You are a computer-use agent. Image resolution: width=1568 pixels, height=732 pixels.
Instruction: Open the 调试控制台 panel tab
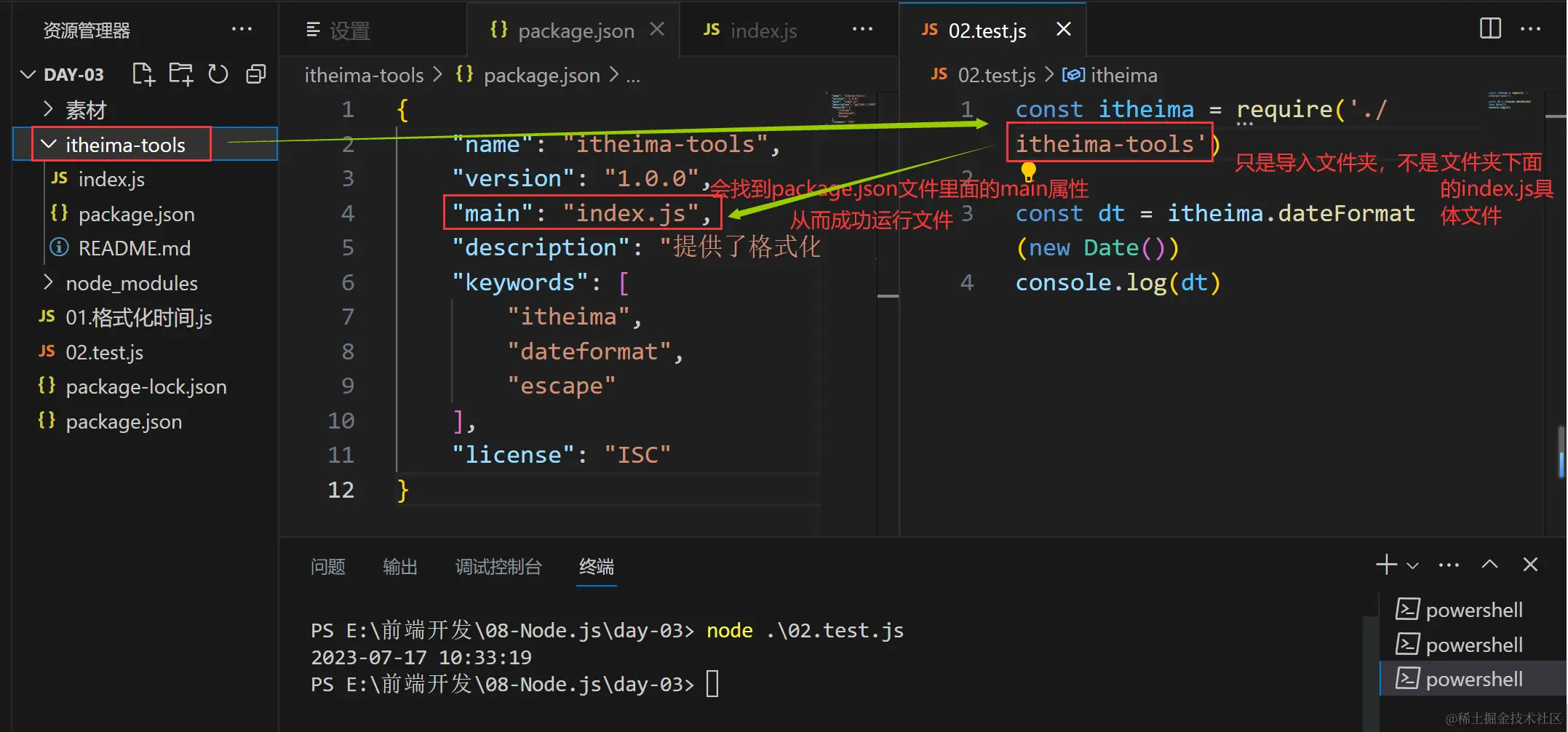pos(498,567)
